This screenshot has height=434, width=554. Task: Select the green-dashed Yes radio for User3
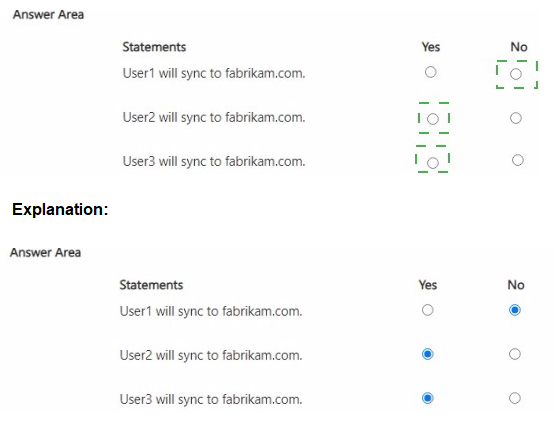click(x=433, y=163)
